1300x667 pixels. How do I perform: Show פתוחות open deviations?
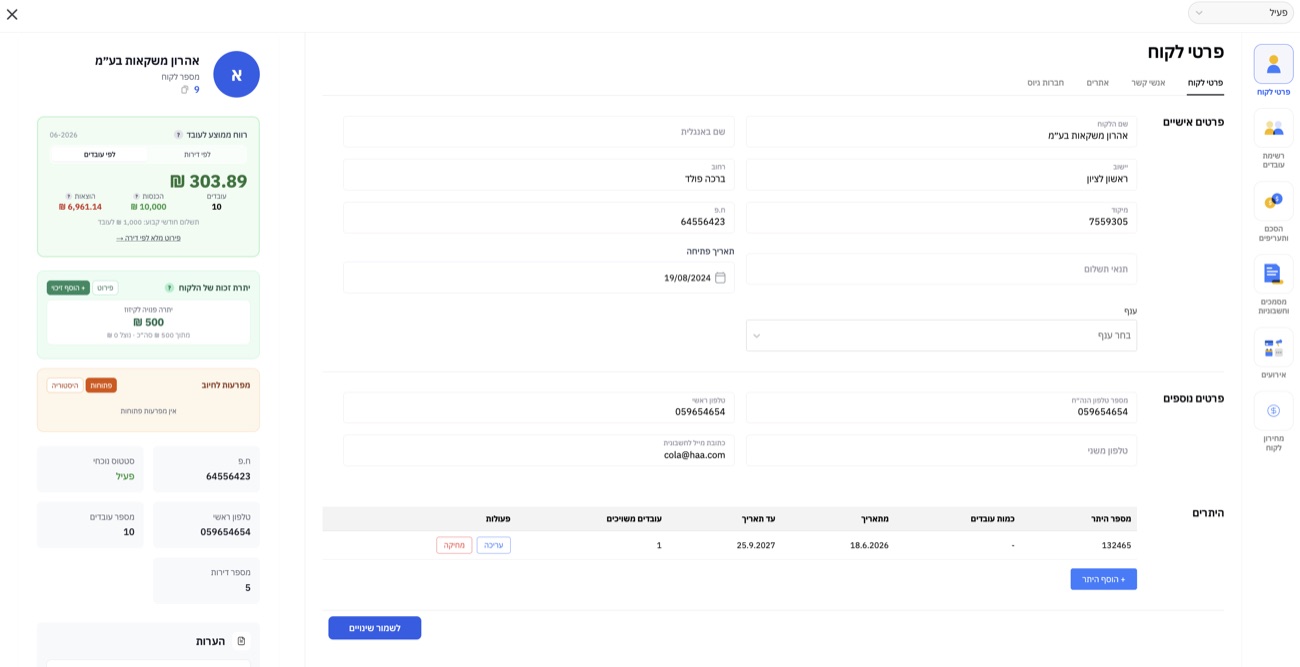pos(101,385)
